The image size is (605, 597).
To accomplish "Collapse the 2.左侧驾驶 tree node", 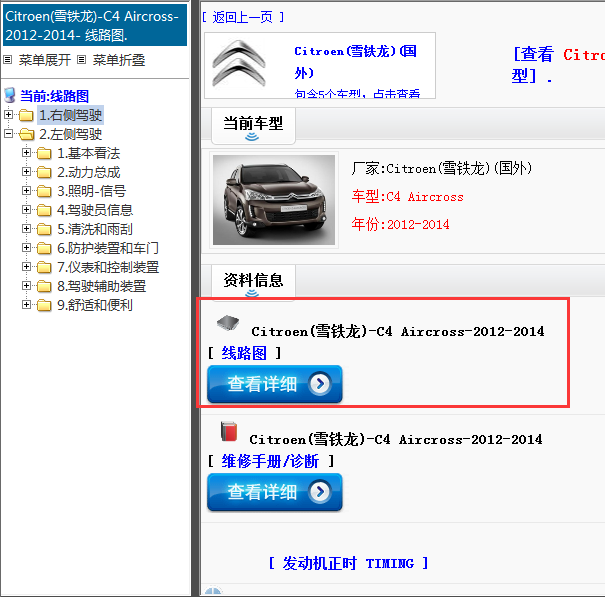I will (x=8, y=133).
